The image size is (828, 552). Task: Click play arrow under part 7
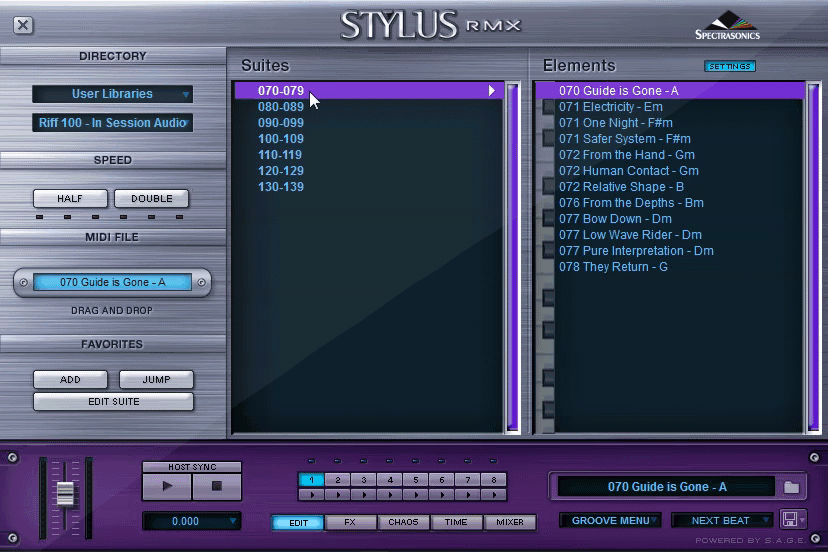[x=468, y=495]
